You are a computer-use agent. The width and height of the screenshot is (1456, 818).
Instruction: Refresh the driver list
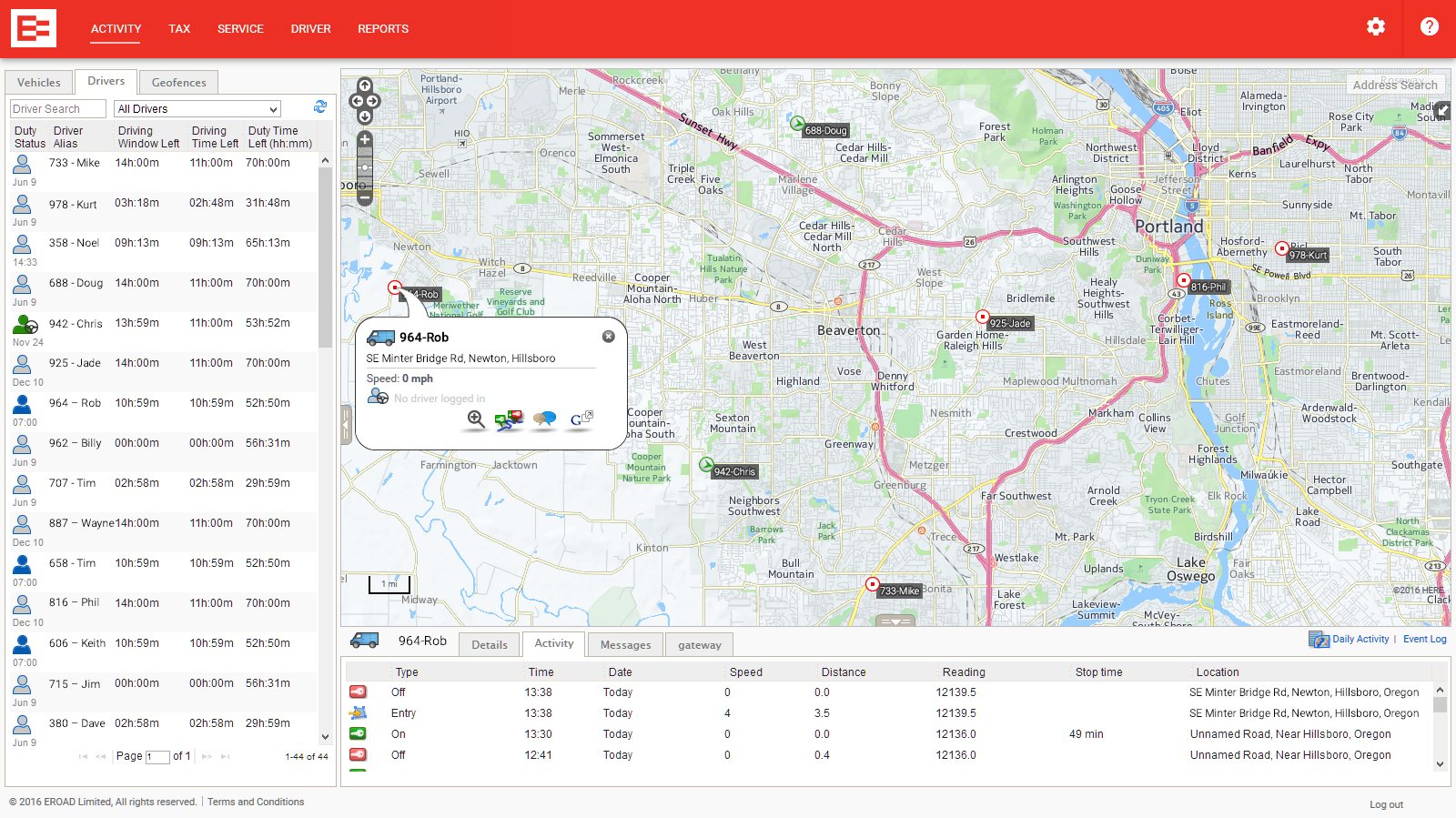click(x=320, y=107)
